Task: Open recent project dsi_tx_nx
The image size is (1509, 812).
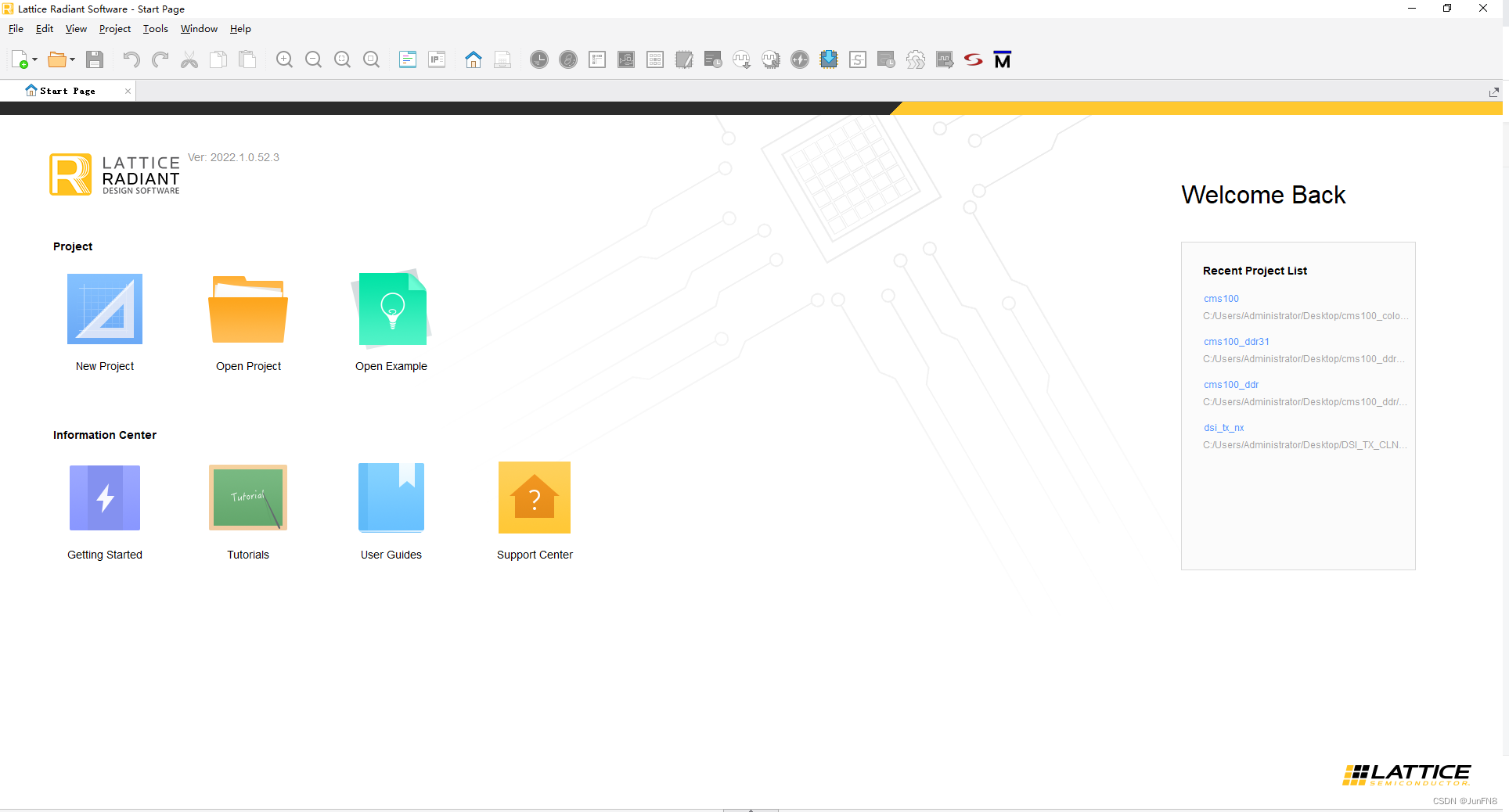Action: pos(1223,428)
